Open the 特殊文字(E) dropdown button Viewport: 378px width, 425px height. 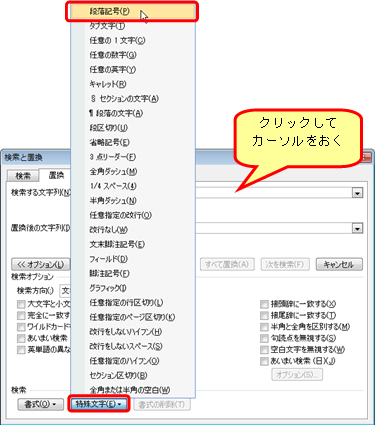(x=99, y=404)
